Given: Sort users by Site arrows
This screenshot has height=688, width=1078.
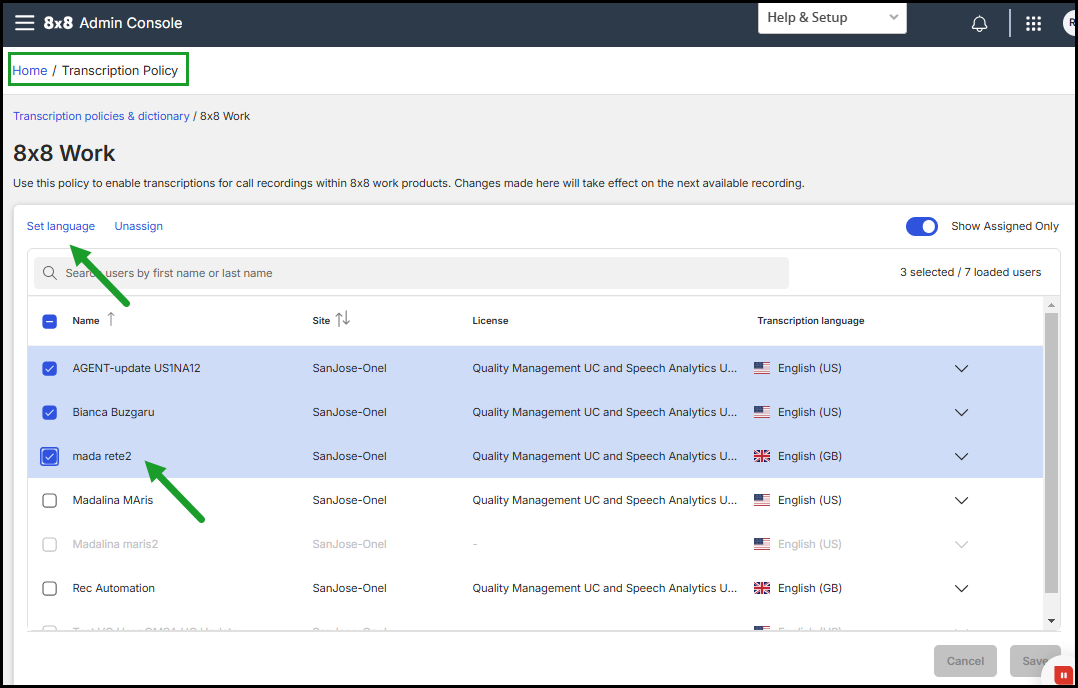Looking at the screenshot, I should [342, 320].
